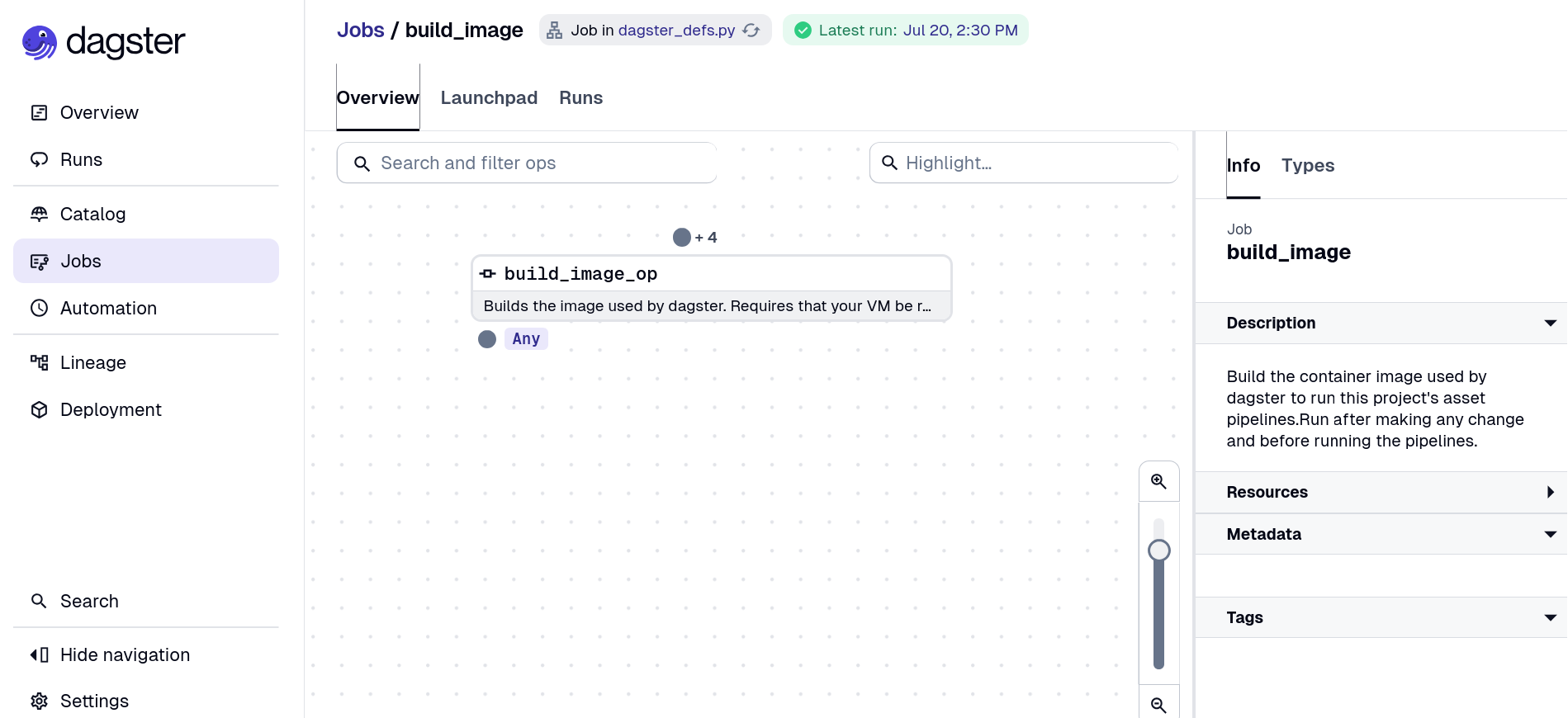The width and height of the screenshot is (1568, 718).
Task: Click the Runs icon in the sidebar
Action: 39,159
